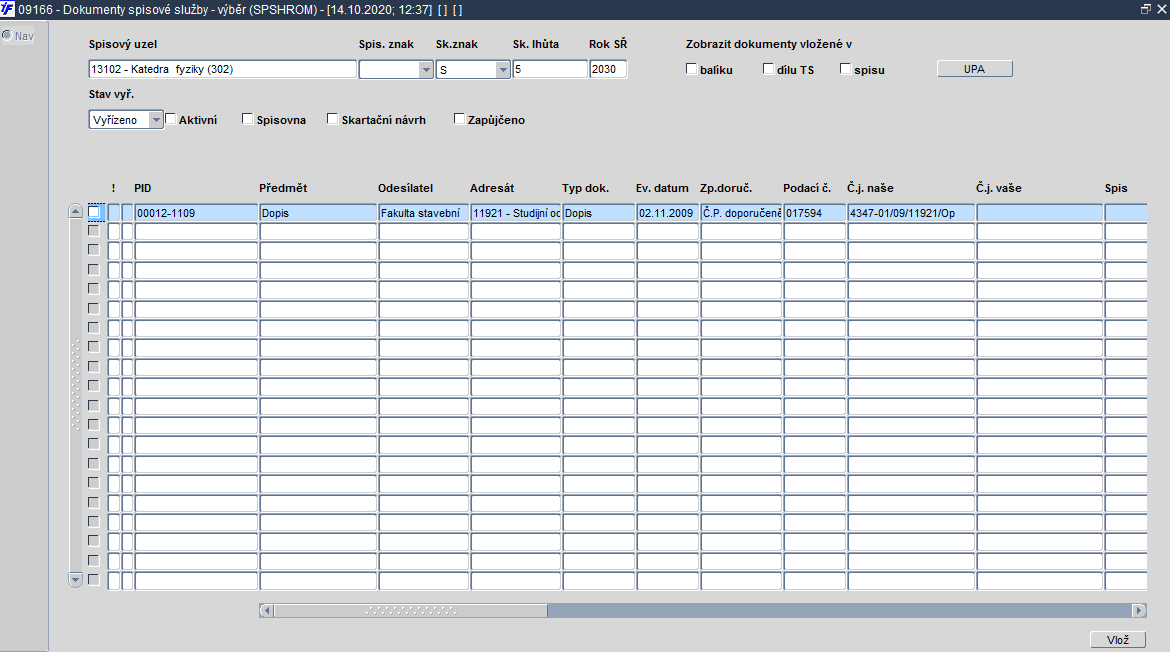
Task: Click the restore window icon in title bar
Action: click(x=1145, y=9)
